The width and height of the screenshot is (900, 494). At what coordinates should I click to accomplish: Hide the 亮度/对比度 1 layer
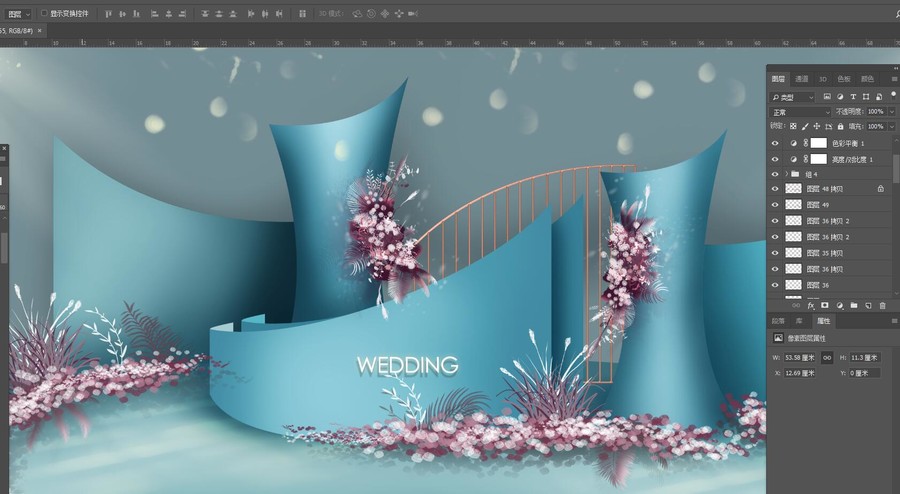point(775,159)
